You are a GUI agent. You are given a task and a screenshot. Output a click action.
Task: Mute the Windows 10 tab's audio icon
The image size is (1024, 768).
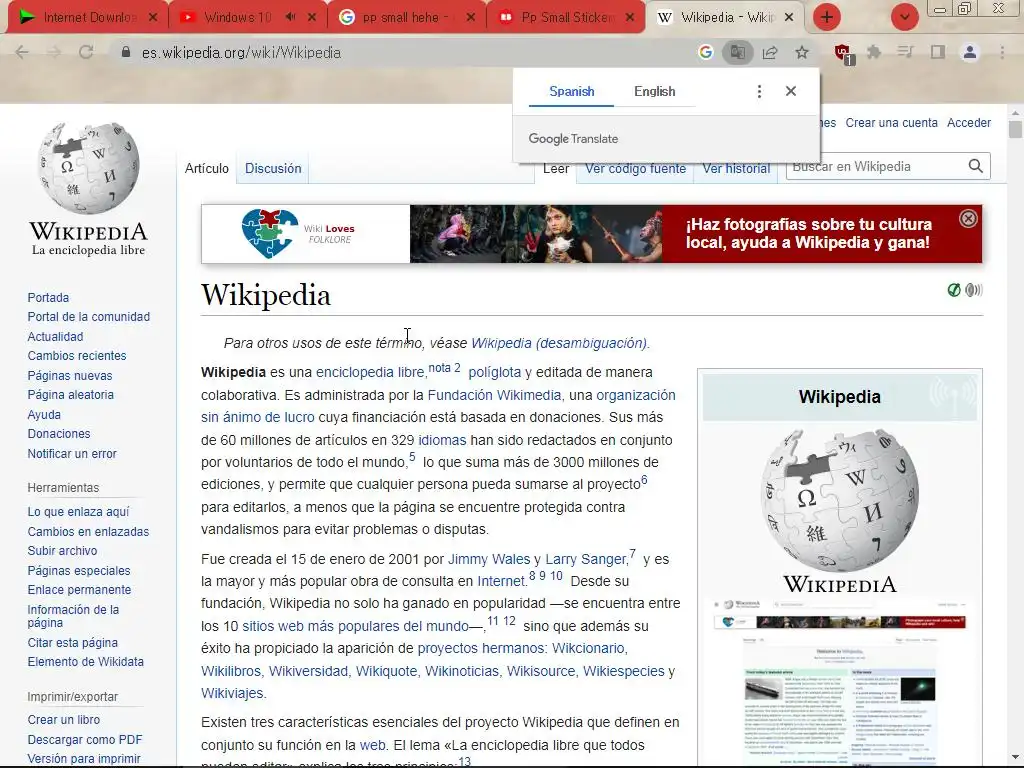(291, 18)
